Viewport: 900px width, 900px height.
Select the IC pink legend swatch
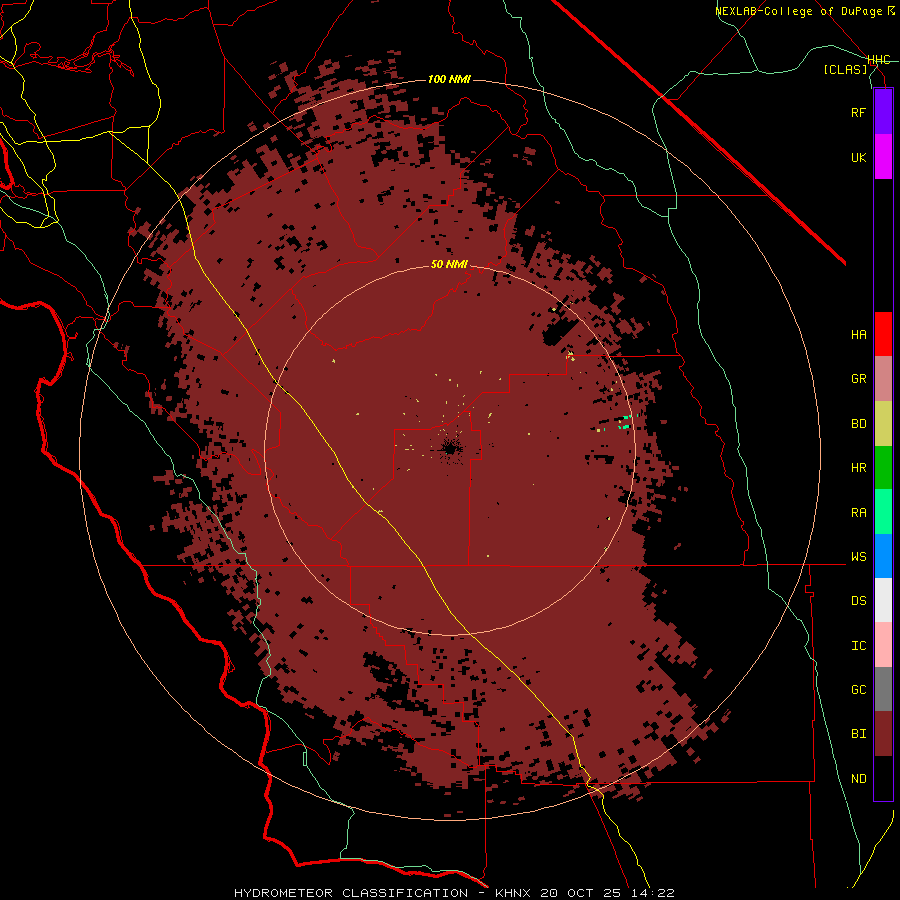(x=883, y=645)
